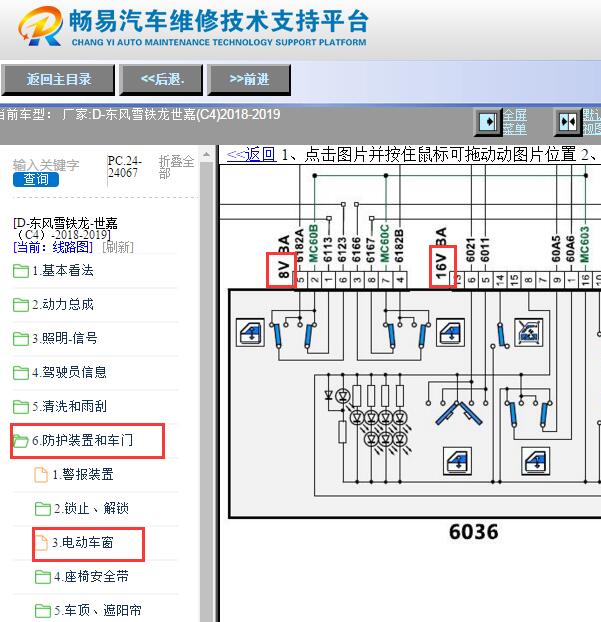
Task: Click the folder icon beside 1.基本看法
Action: point(21,271)
